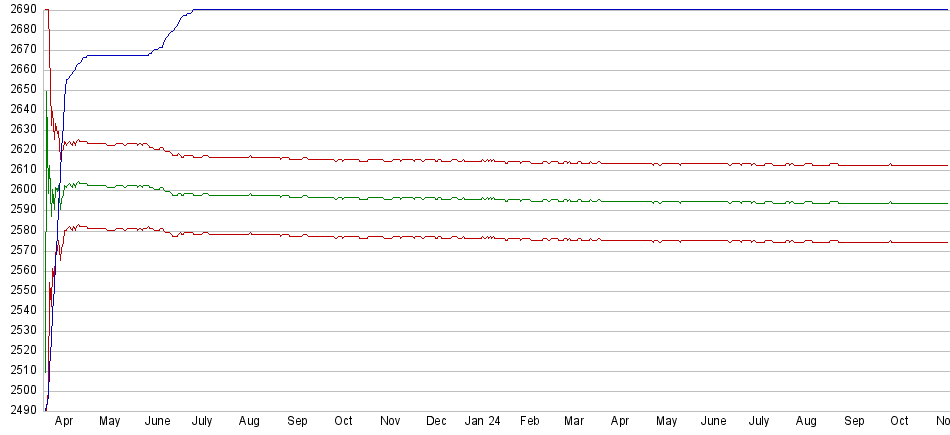Click the 2580 y-axis label

click(19, 230)
